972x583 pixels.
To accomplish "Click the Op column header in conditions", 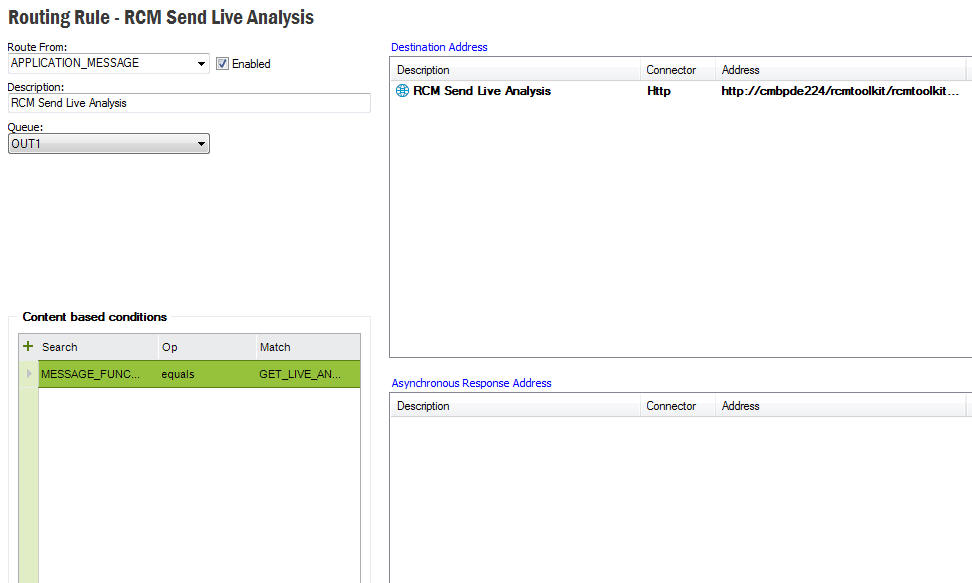I will [205, 347].
